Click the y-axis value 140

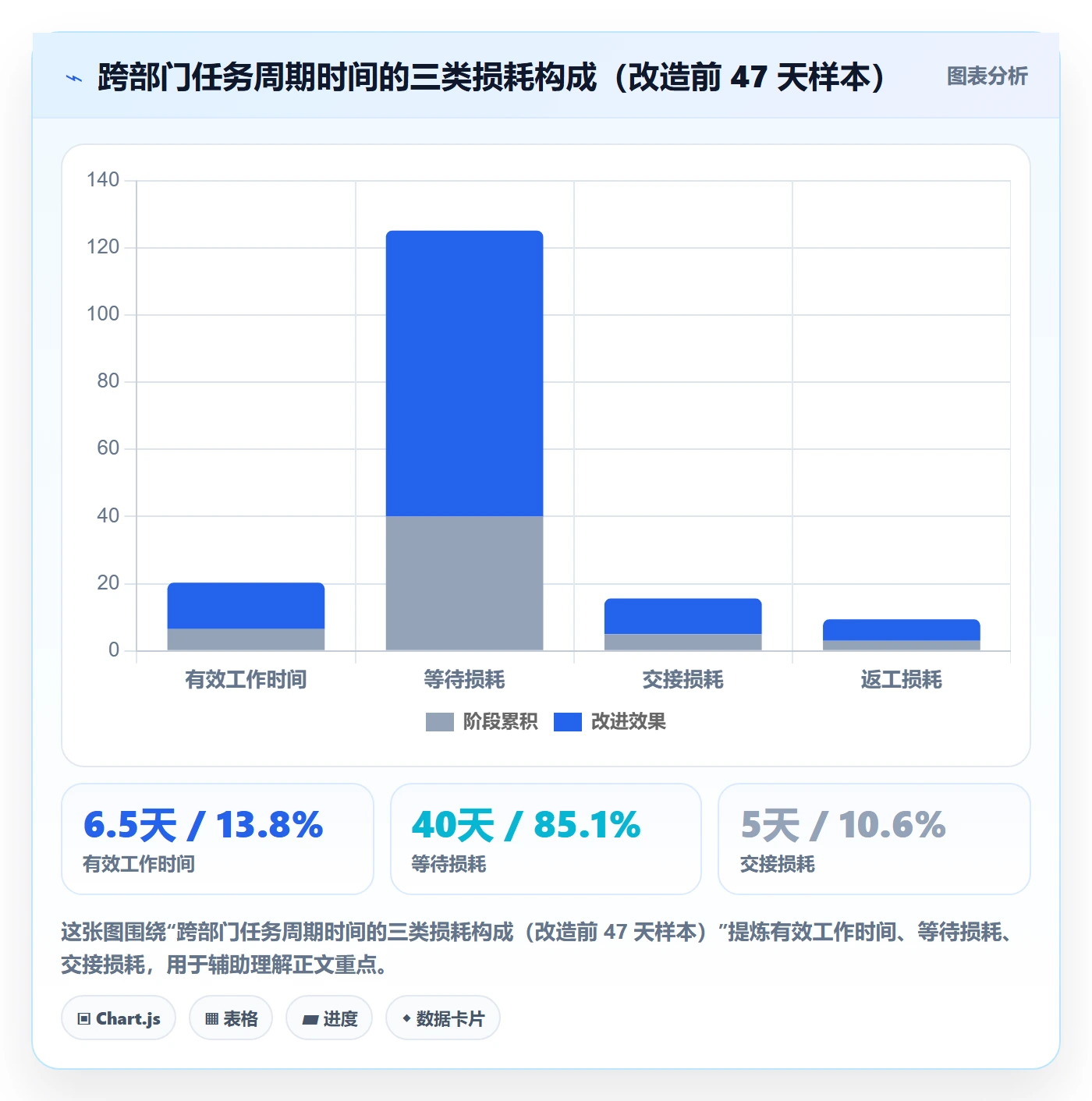coord(103,180)
